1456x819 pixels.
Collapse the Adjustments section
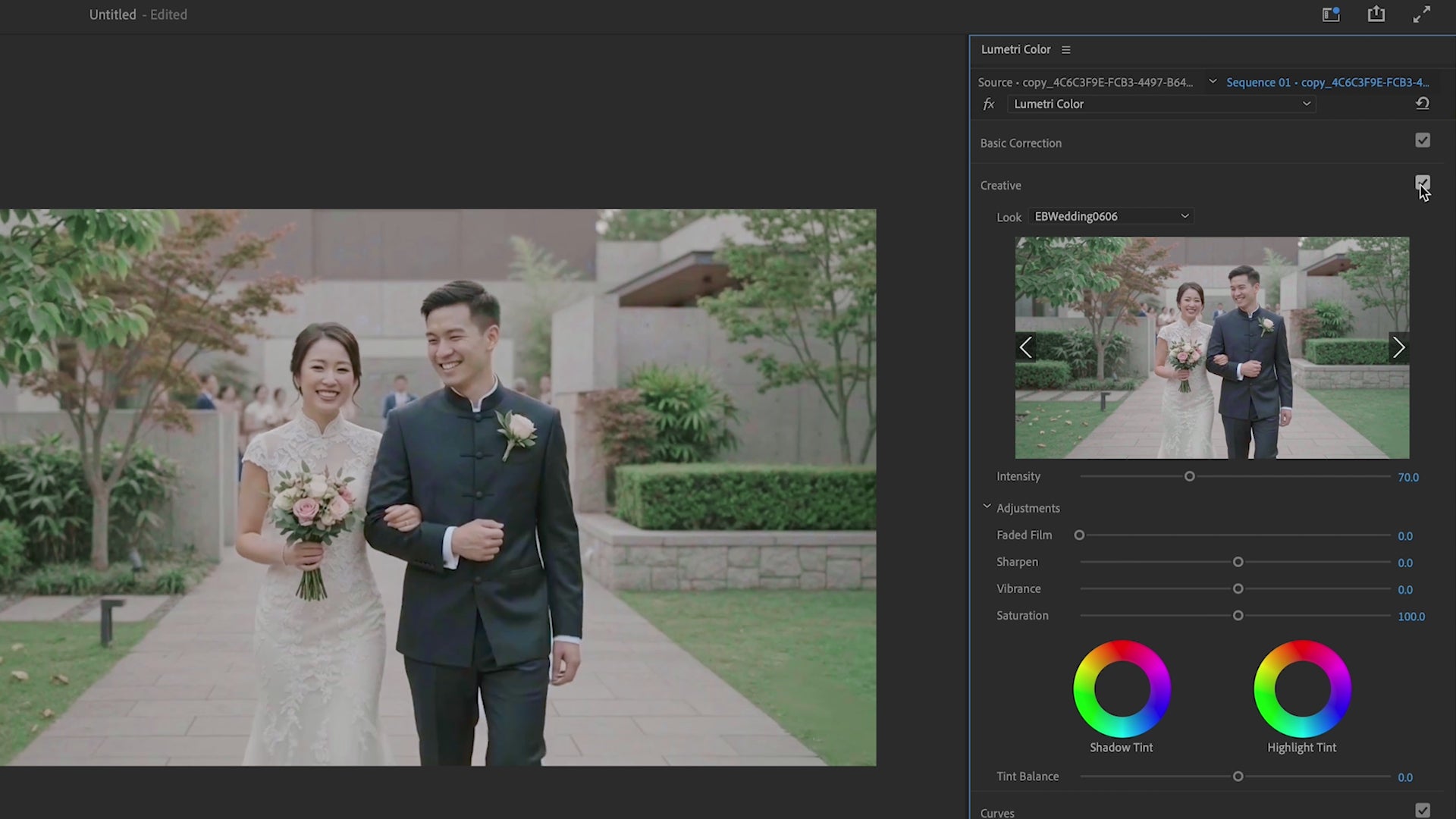tap(987, 507)
